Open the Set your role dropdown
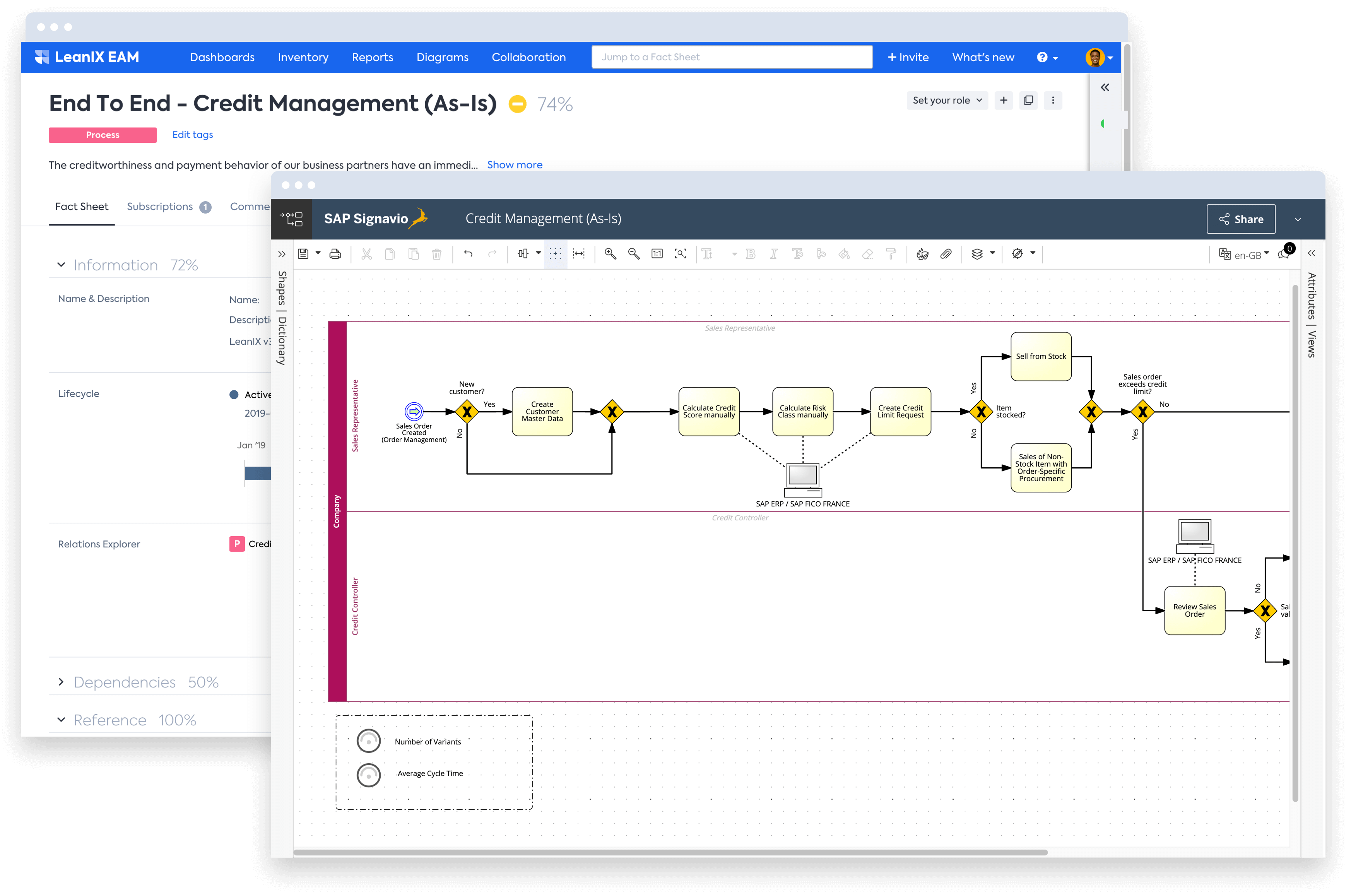1351x896 pixels. pyautogui.click(x=947, y=101)
